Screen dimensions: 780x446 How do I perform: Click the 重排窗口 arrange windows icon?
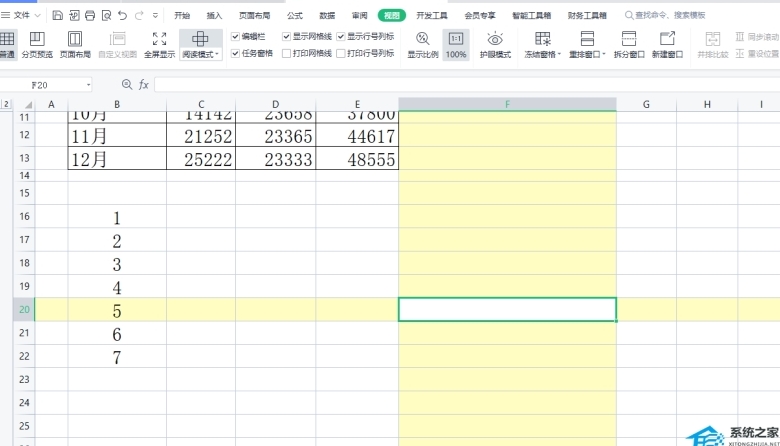(587, 39)
